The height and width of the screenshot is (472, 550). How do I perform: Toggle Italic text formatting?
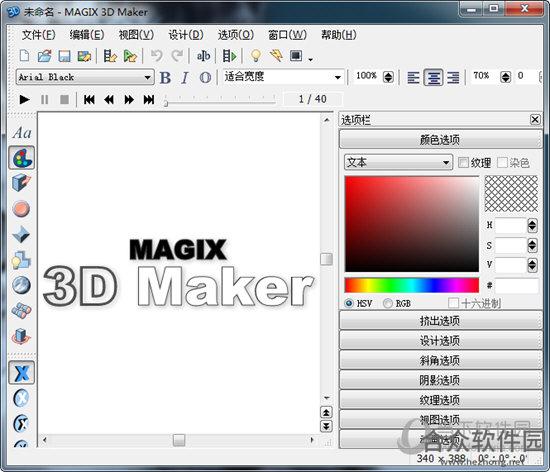pyautogui.click(x=185, y=77)
